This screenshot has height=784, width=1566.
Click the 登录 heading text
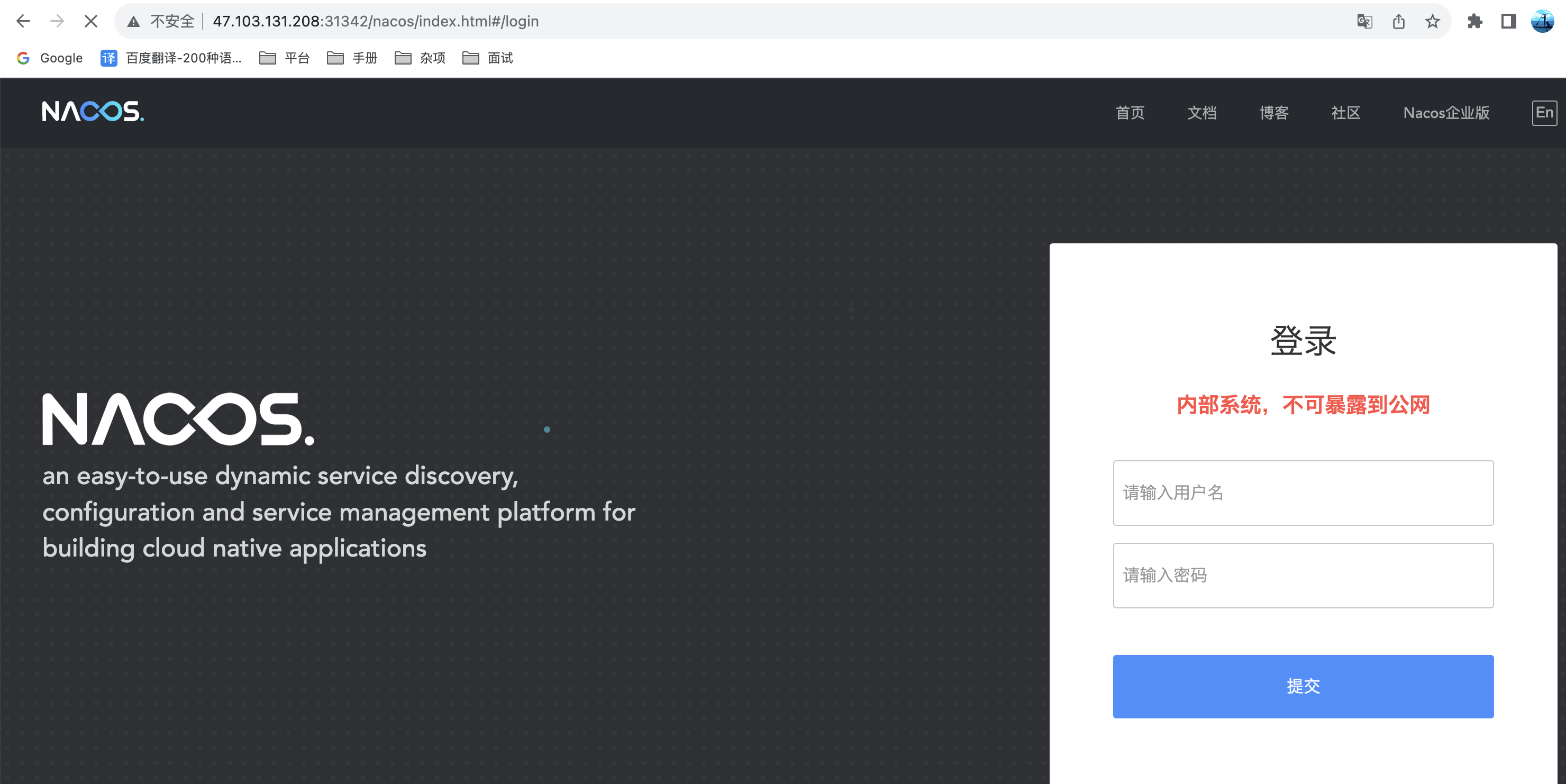(x=1303, y=341)
